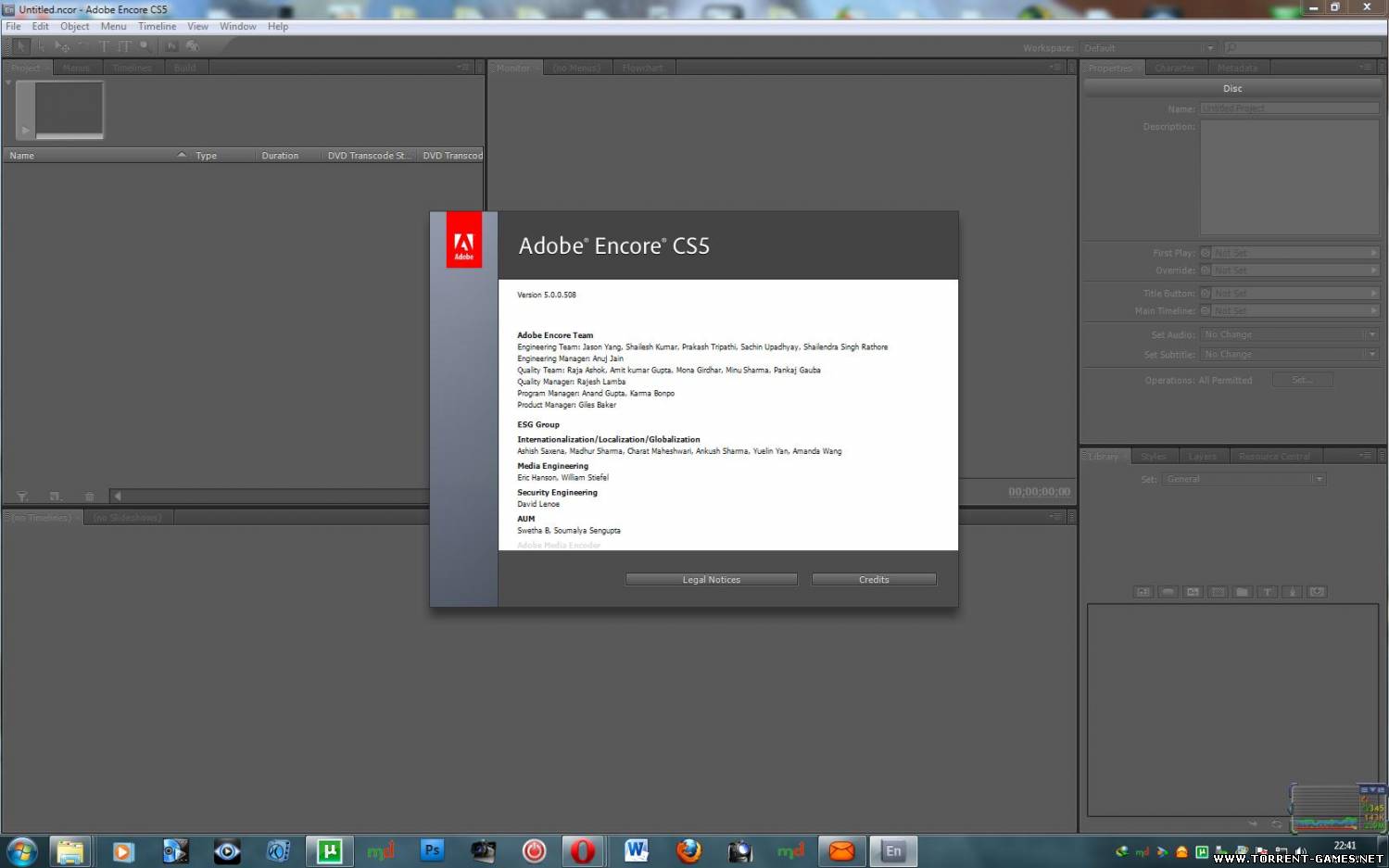The height and width of the screenshot is (868, 1389).
Task: Open Opera browser from the taskbar
Action: point(583,850)
